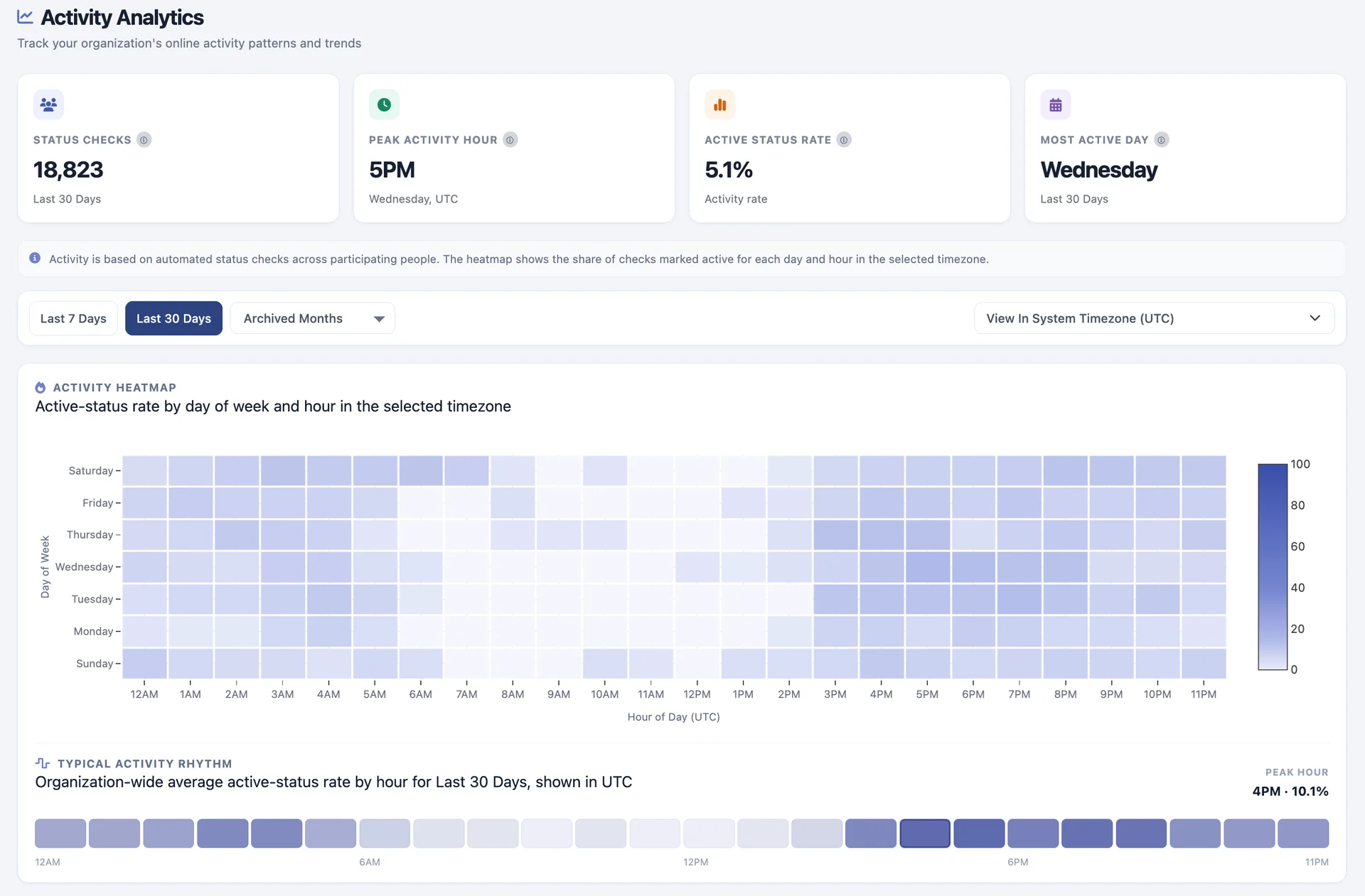
Task: Select the Last 30 Days range
Action: (x=173, y=318)
